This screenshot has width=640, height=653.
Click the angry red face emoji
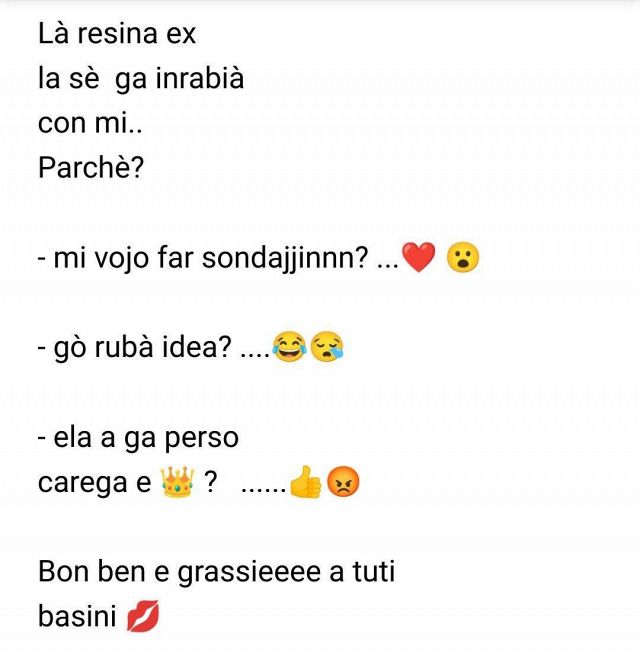(x=343, y=482)
